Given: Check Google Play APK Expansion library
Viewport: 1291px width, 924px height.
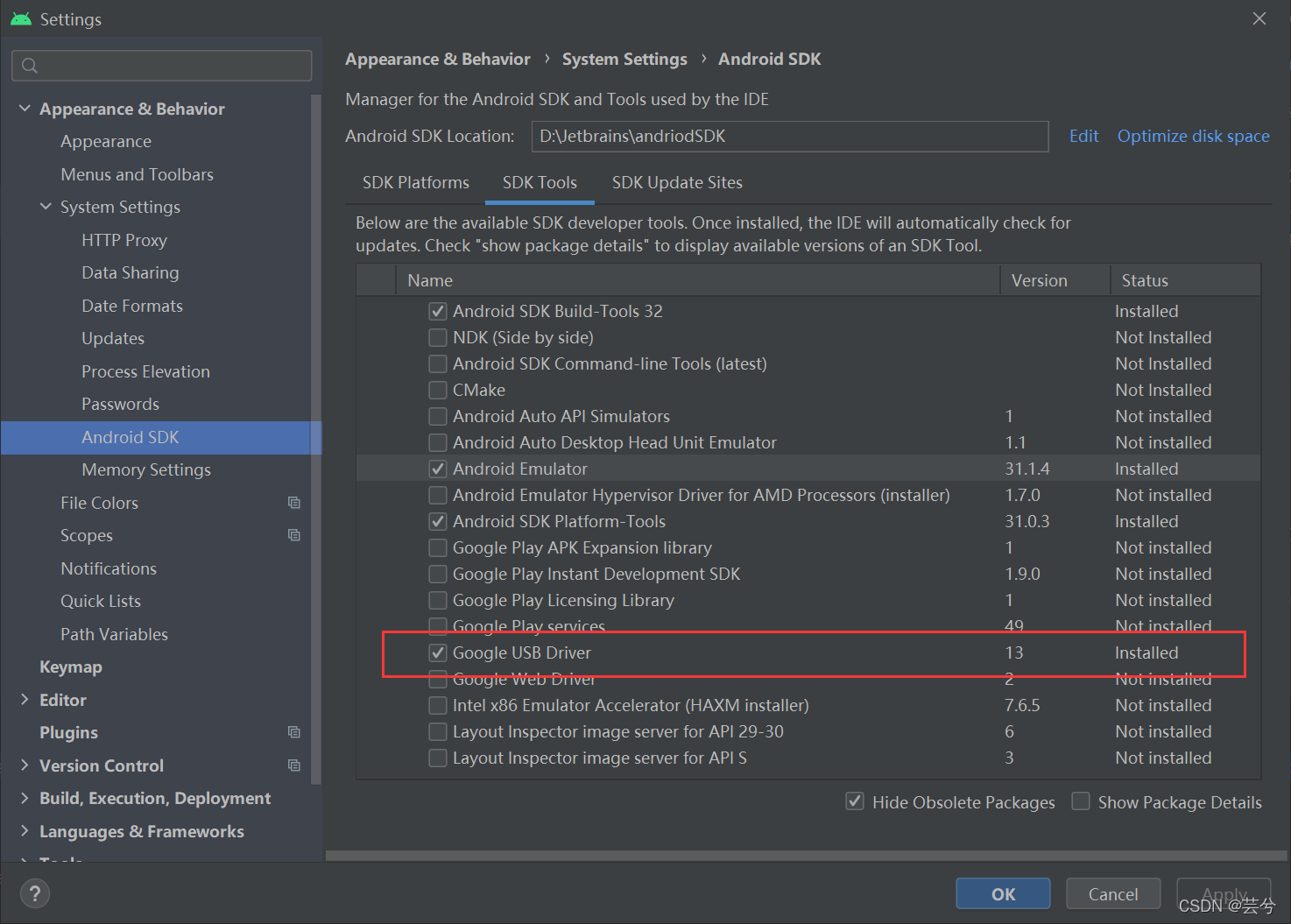Looking at the screenshot, I should tap(438, 547).
